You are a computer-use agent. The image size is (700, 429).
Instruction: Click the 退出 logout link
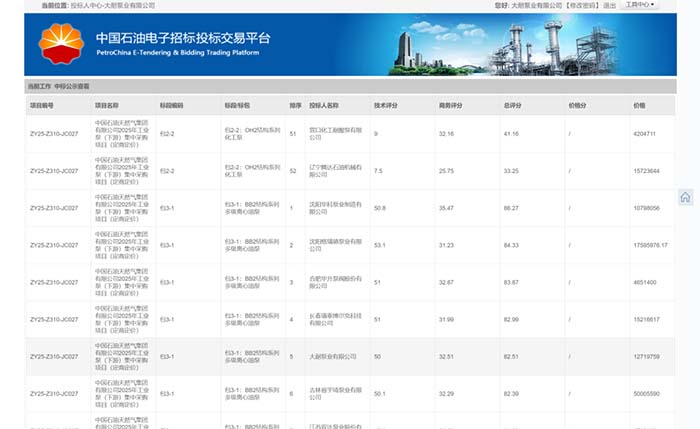pyautogui.click(x=609, y=5)
